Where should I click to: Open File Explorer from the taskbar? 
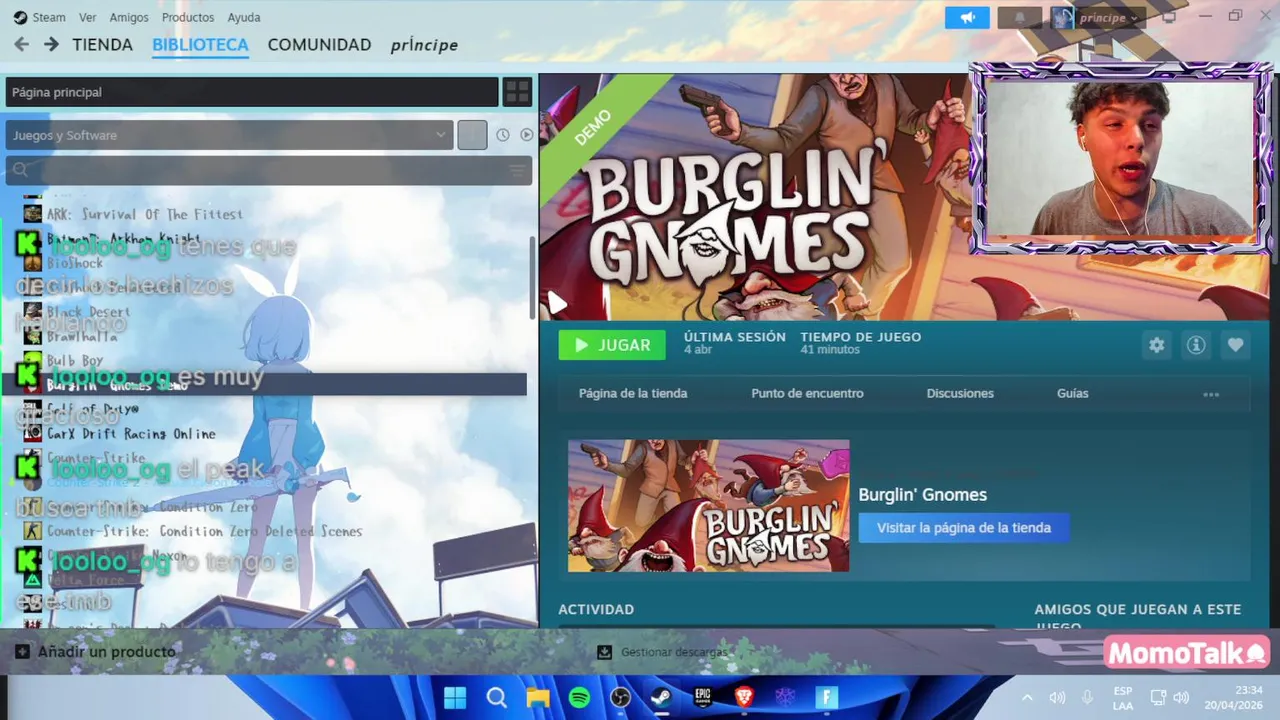538,697
